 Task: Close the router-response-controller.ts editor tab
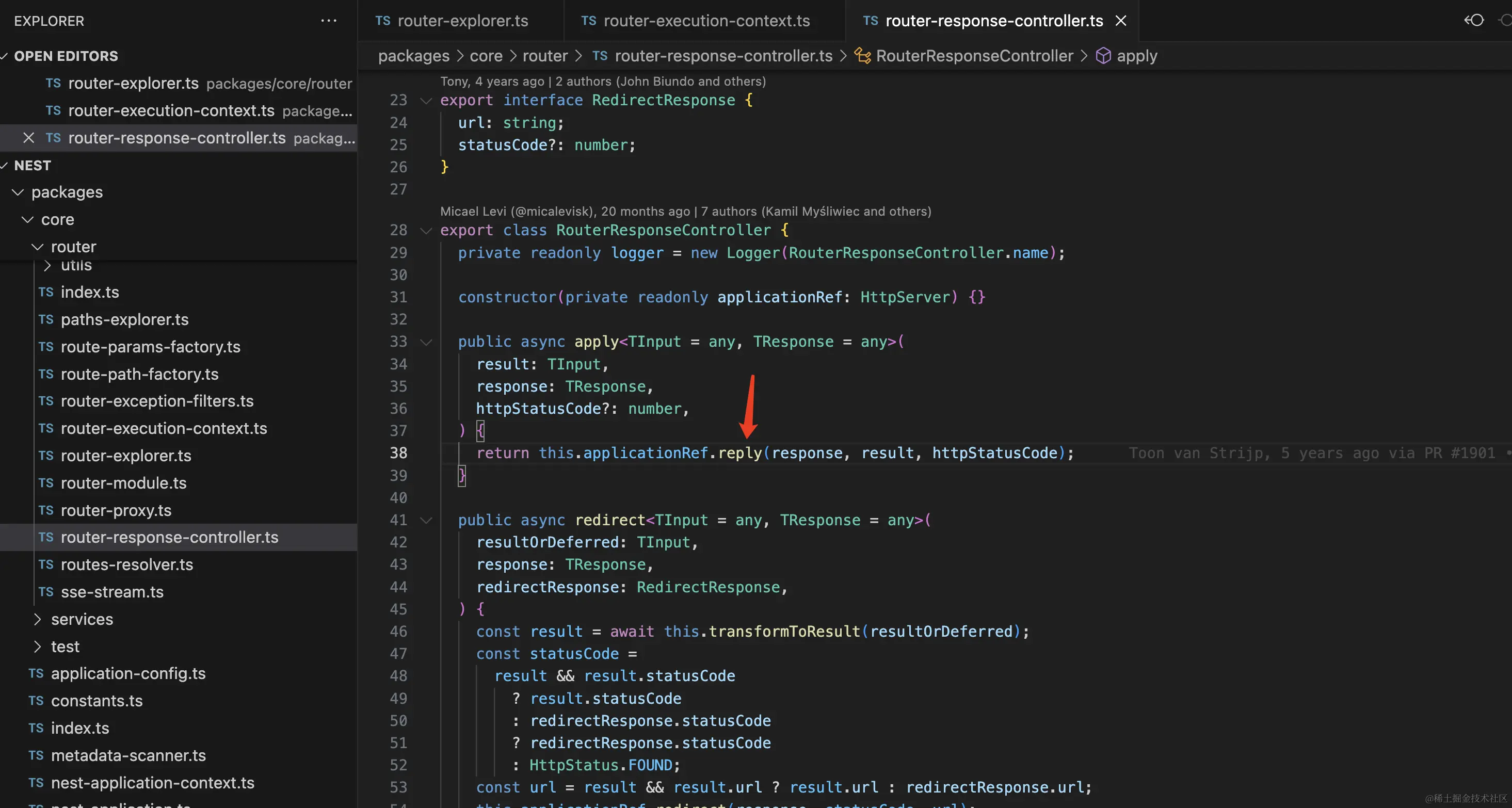1120,21
